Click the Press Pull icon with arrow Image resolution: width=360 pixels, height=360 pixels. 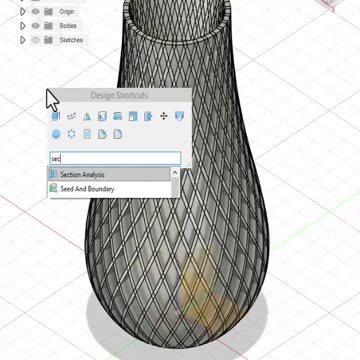tap(148, 116)
